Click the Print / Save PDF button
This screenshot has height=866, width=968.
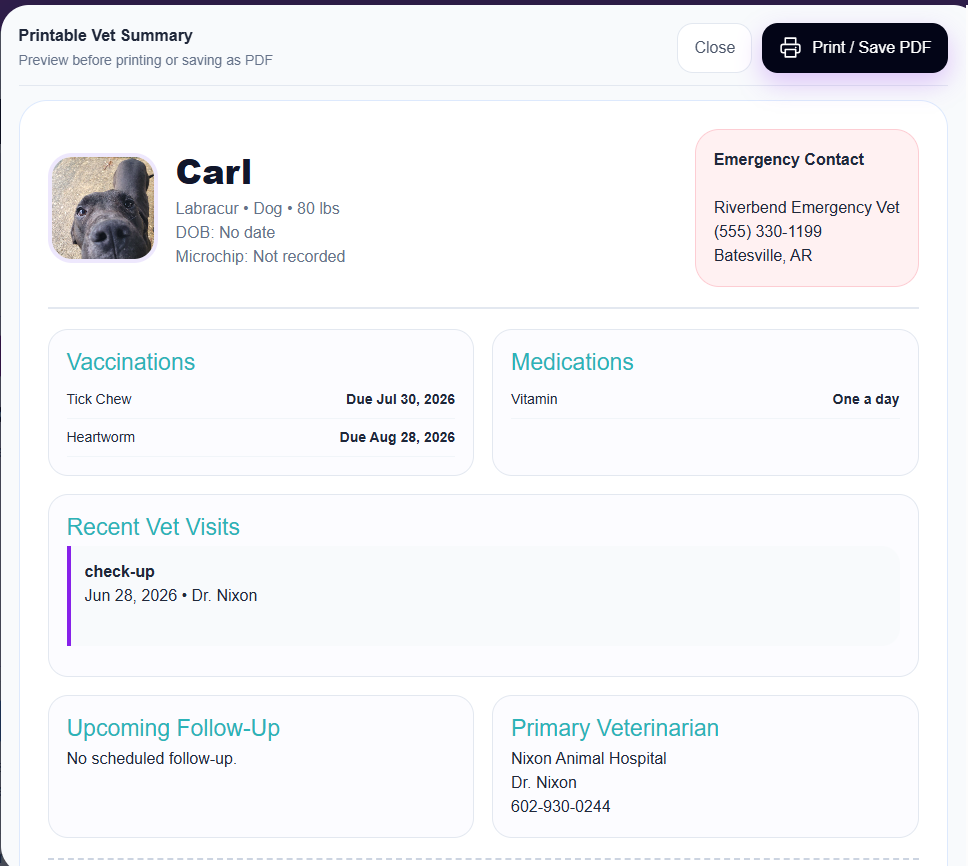click(x=854, y=48)
